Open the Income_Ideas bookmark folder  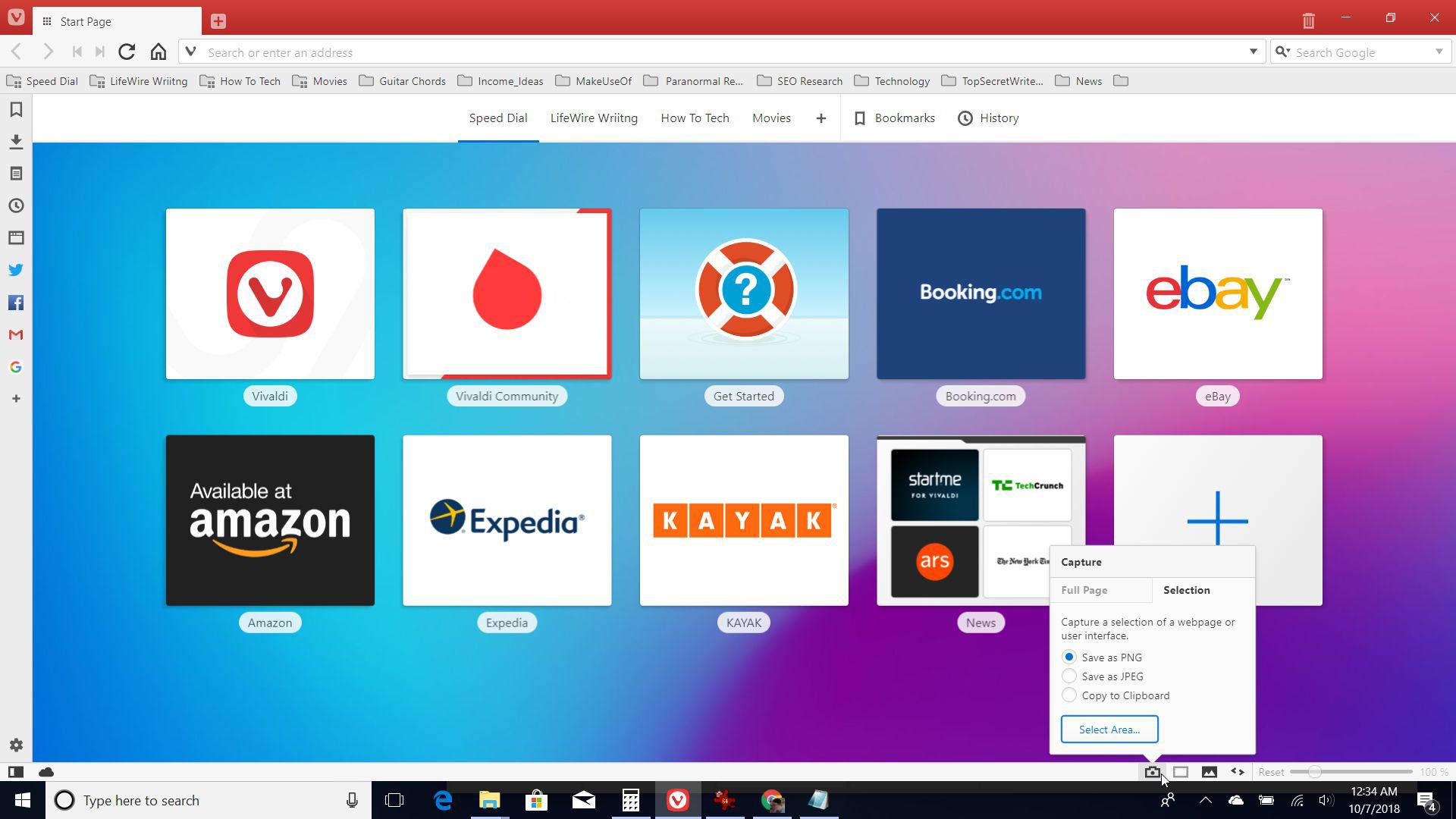click(x=500, y=81)
